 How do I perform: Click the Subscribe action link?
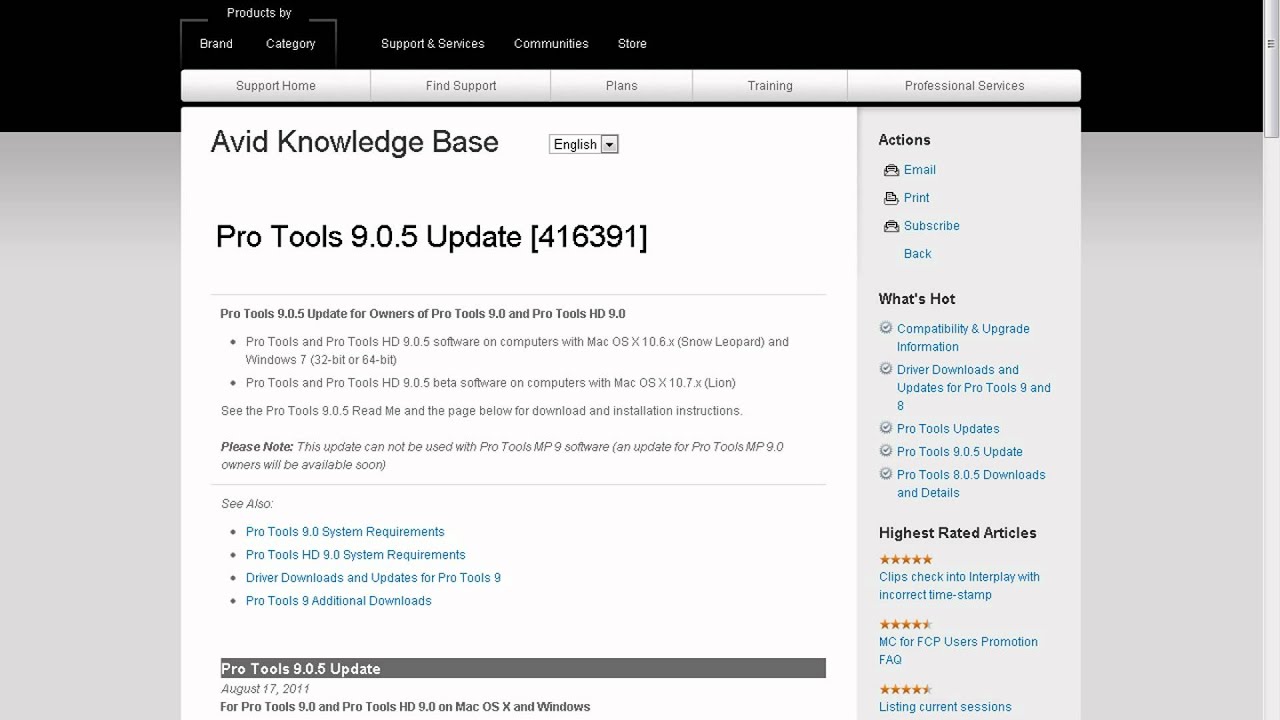[932, 226]
